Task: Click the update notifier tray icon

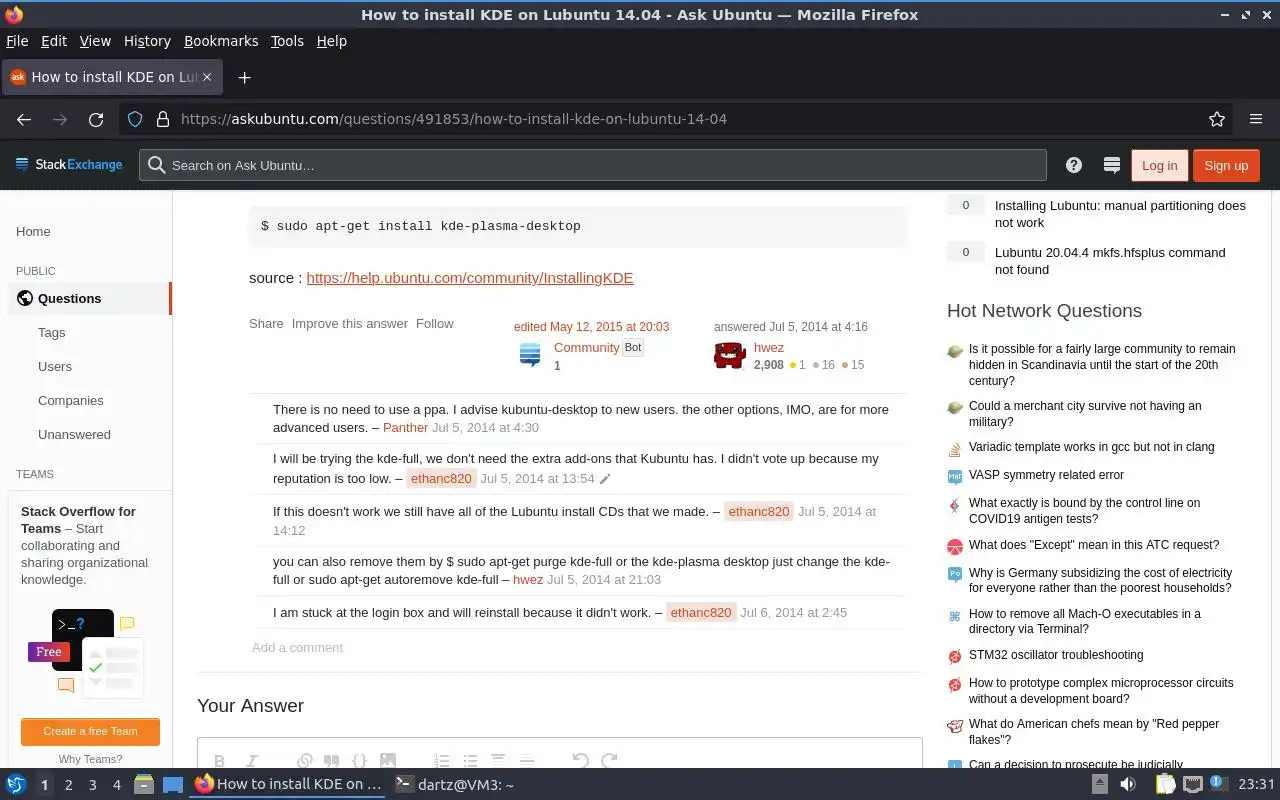Action: [1219, 783]
